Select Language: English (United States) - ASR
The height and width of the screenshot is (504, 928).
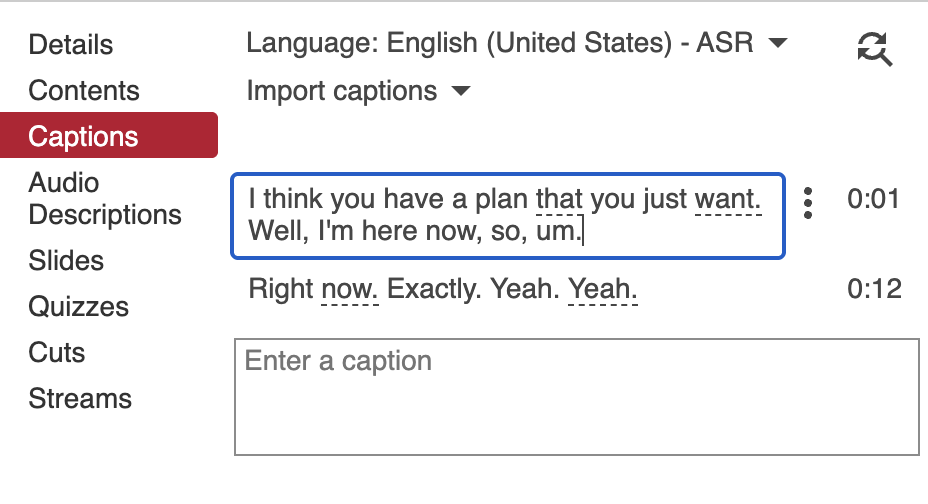point(500,43)
